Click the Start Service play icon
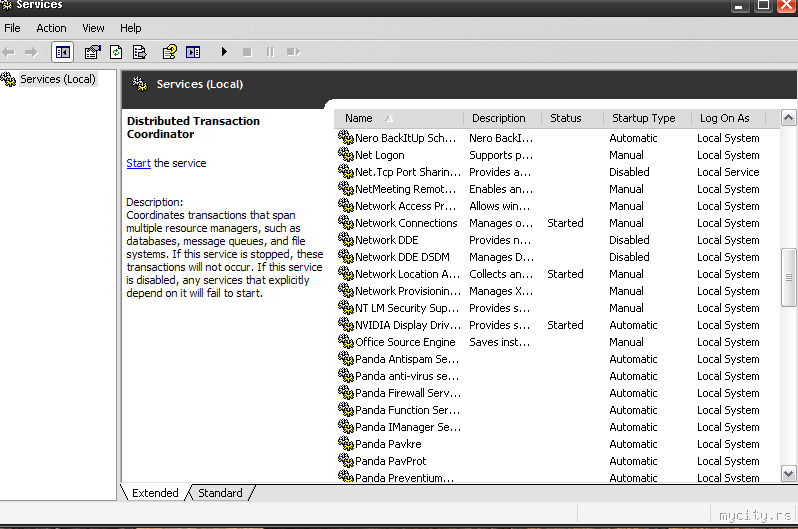 (224, 52)
